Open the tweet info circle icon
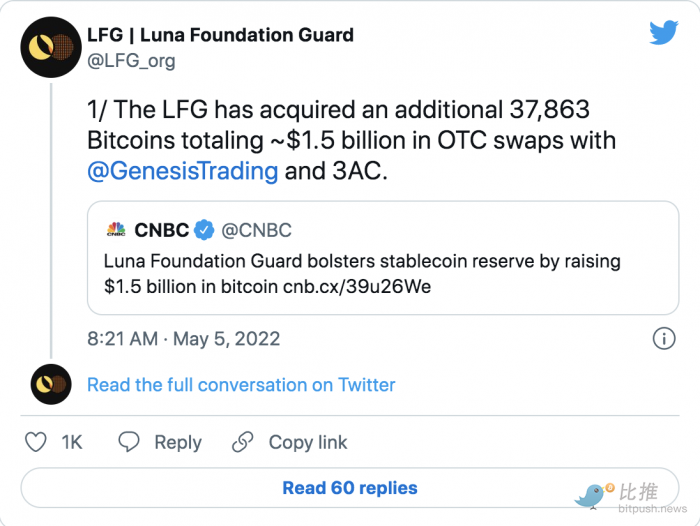 [664, 338]
